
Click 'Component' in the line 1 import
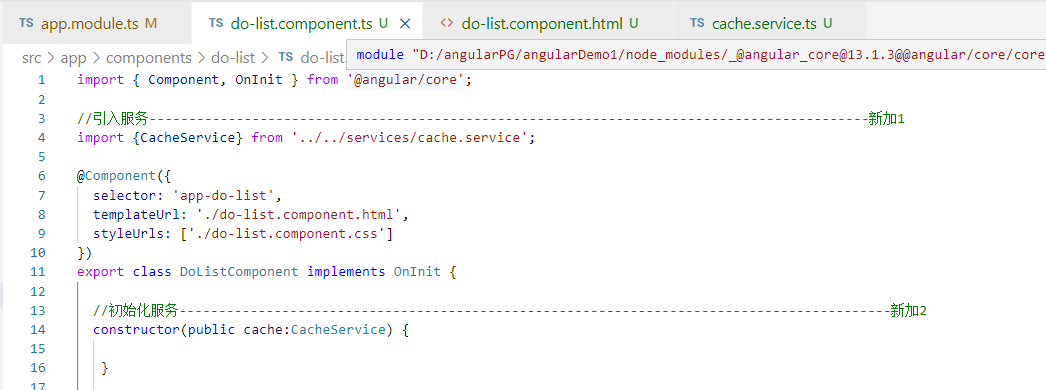[x=183, y=80]
